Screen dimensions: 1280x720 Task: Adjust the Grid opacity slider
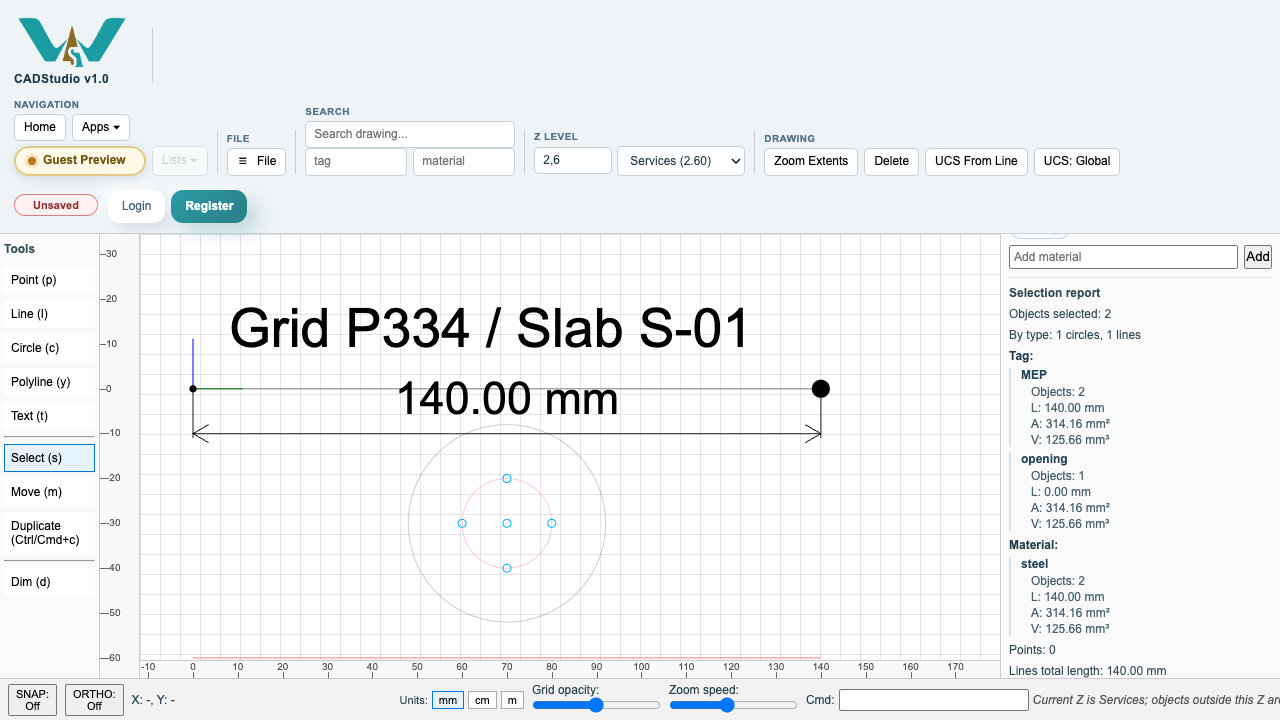pos(596,705)
